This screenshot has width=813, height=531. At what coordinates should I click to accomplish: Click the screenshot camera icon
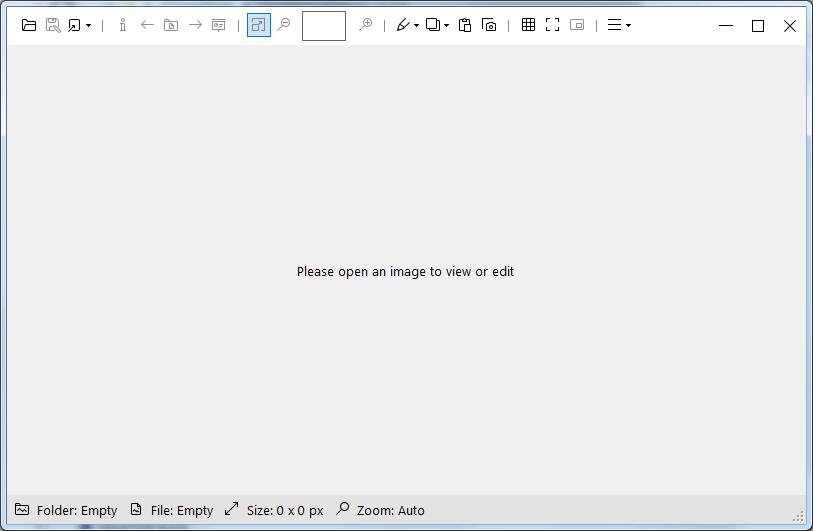(x=489, y=25)
